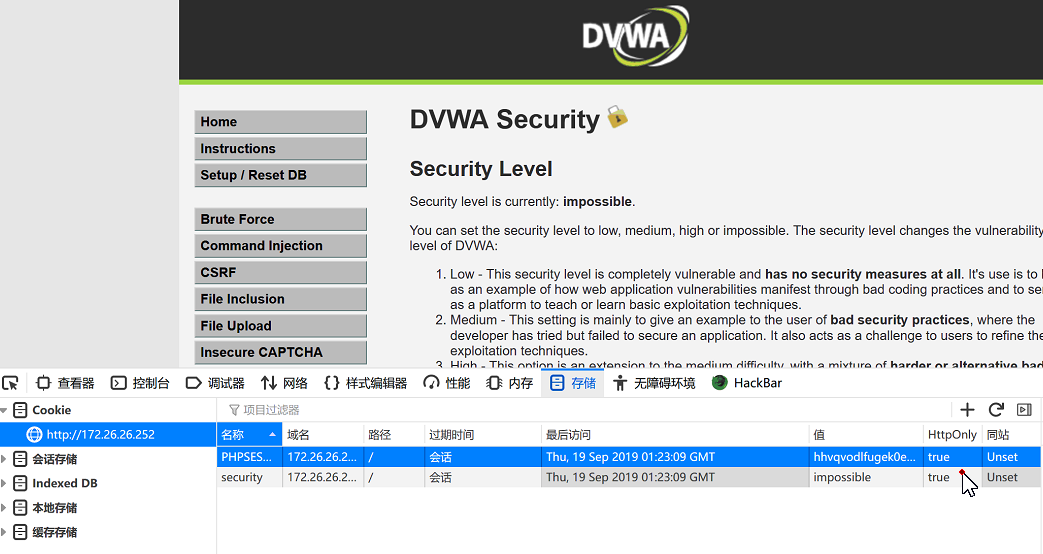Open the Home menu item
Image resolution: width=1043 pixels, height=554 pixels.
tap(281, 122)
